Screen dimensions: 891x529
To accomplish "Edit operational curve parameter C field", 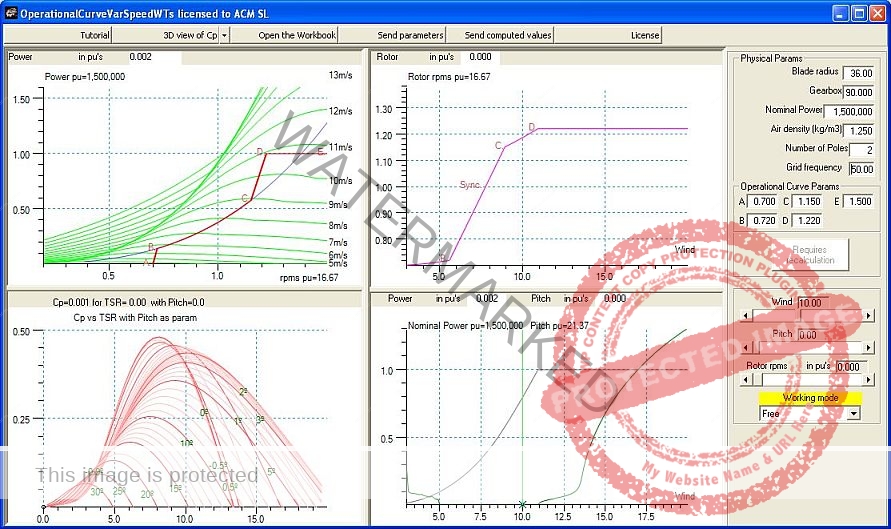I will click(807, 202).
